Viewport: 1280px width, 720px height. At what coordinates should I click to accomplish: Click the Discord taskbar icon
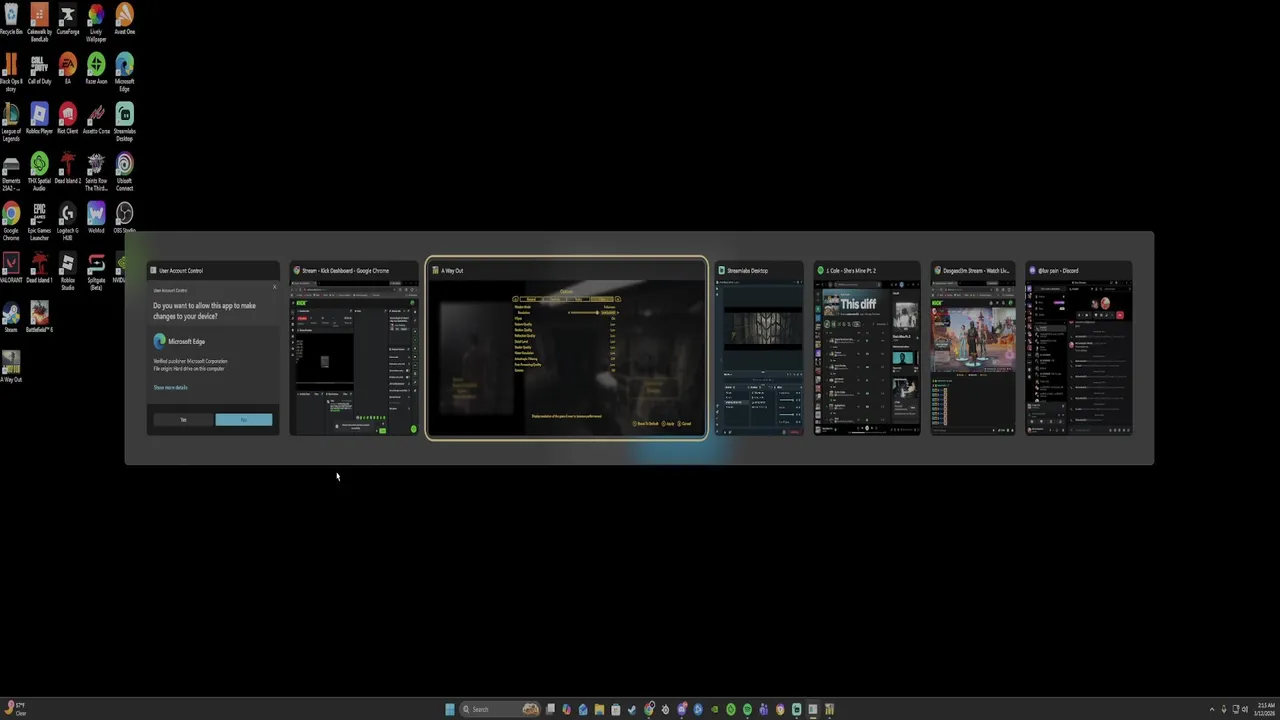pyautogui.click(x=682, y=709)
